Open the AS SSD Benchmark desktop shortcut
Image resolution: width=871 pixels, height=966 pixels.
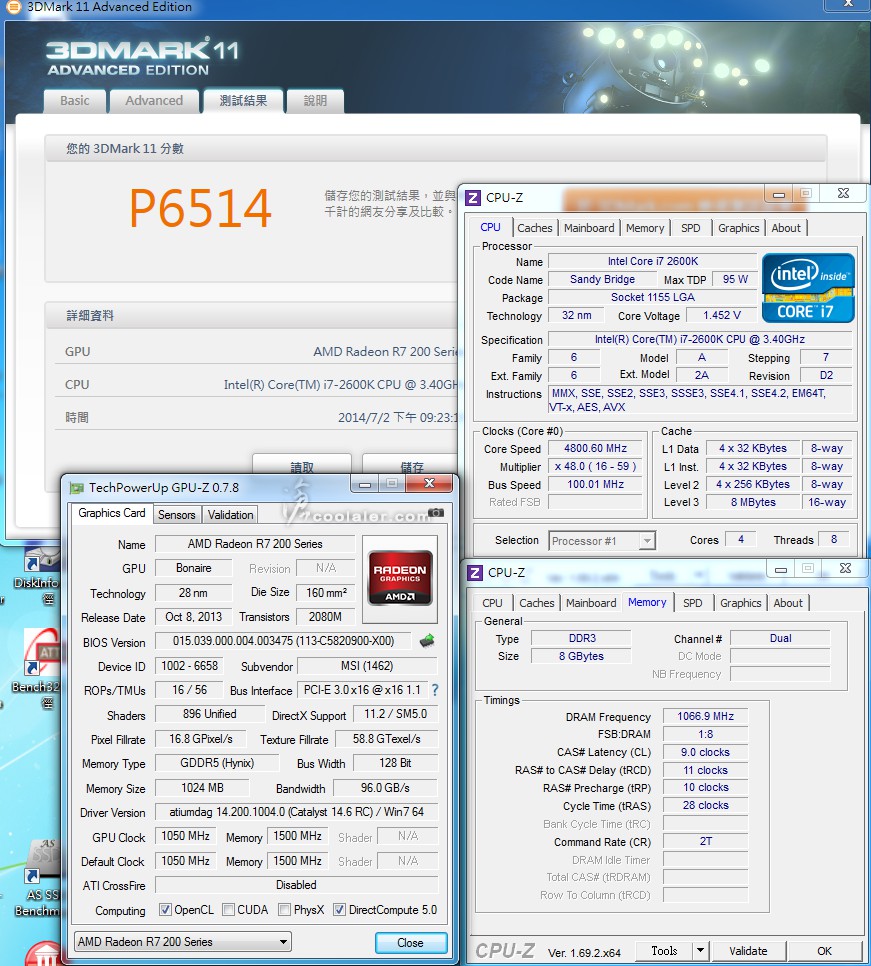(37, 878)
